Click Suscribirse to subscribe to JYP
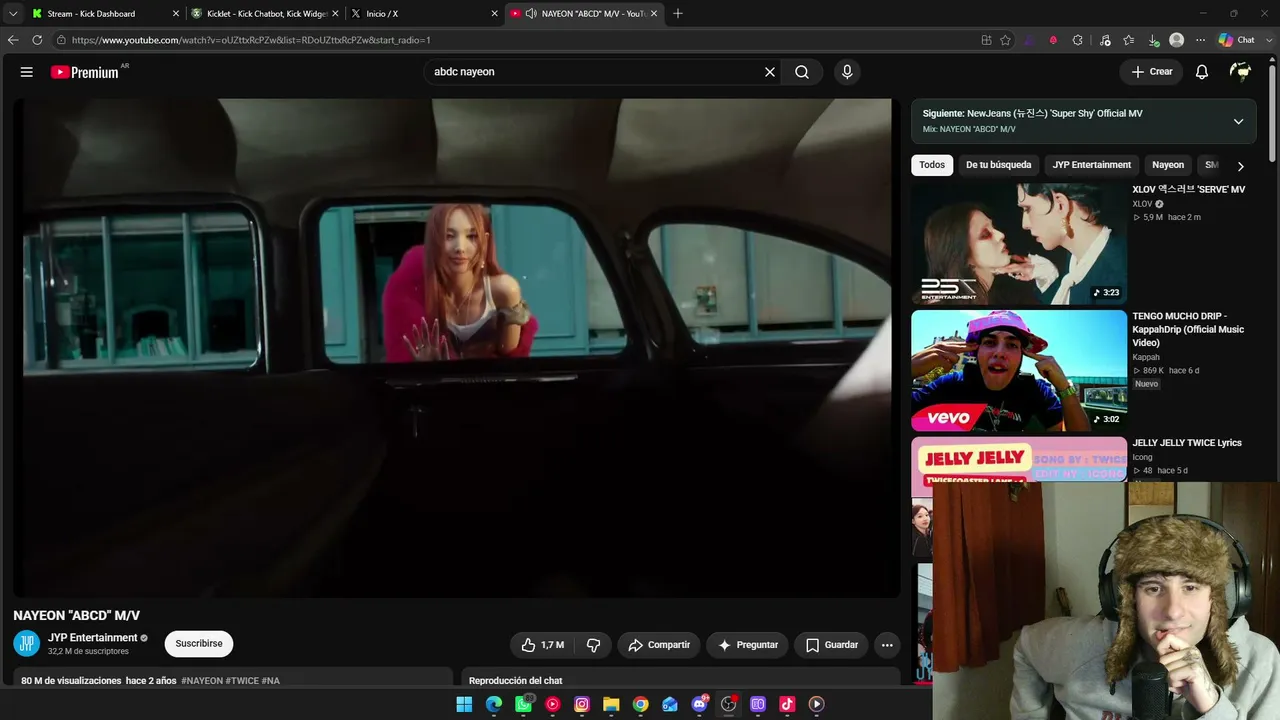The width and height of the screenshot is (1280, 720). click(x=199, y=644)
